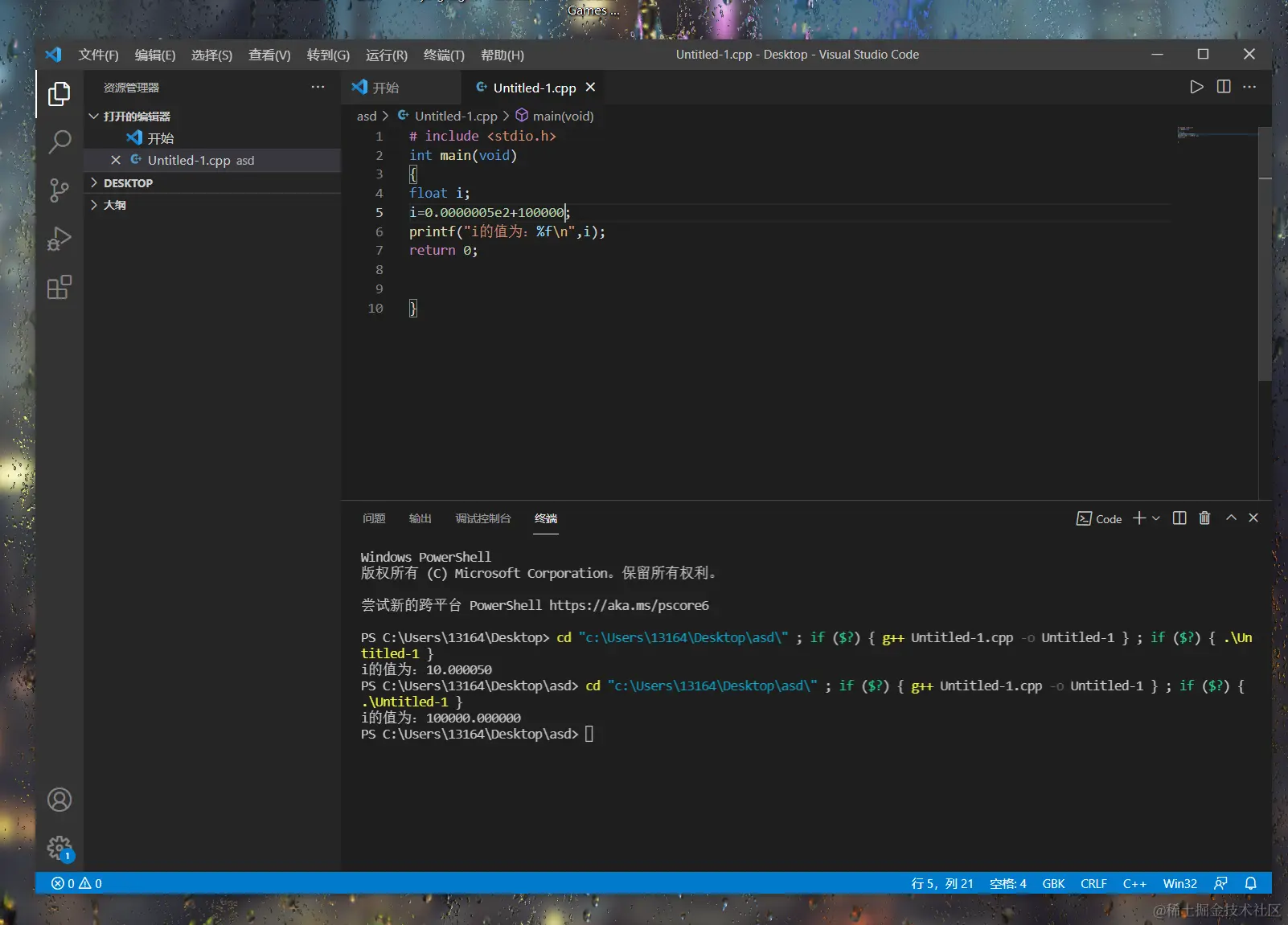Click the include stdio.h line

click(482, 137)
